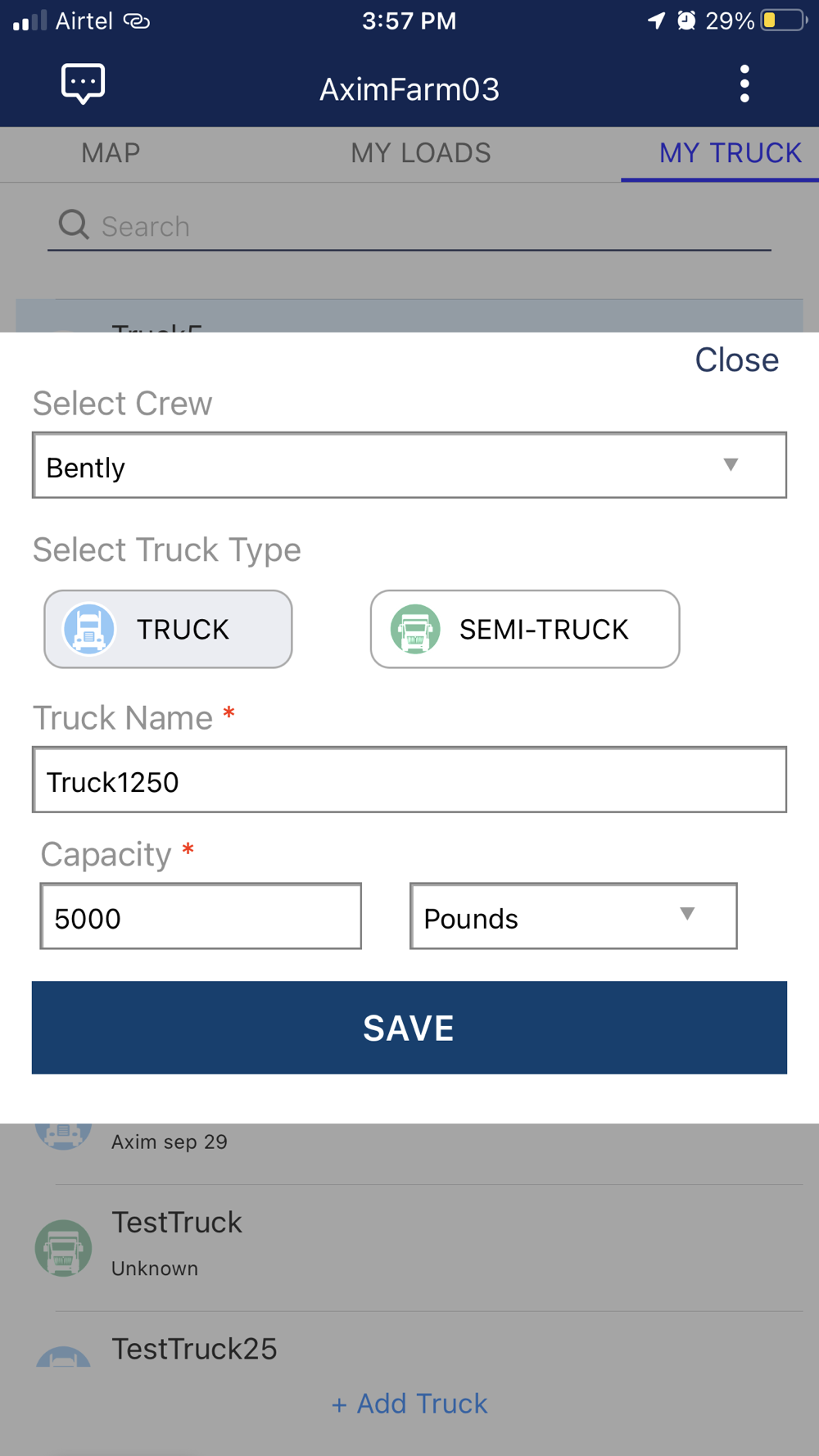Screen dimensions: 819x1456
Task: Close the truck edit panel
Action: (736, 360)
